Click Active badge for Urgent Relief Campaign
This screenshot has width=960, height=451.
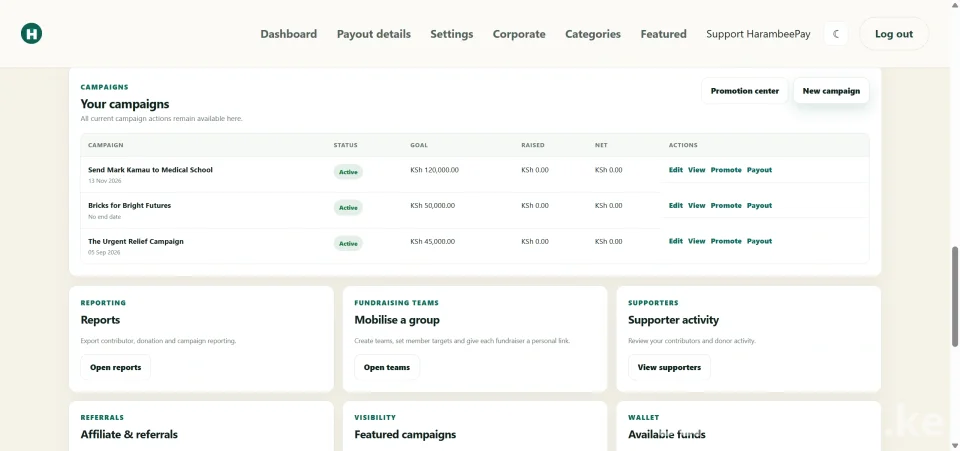[348, 244]
